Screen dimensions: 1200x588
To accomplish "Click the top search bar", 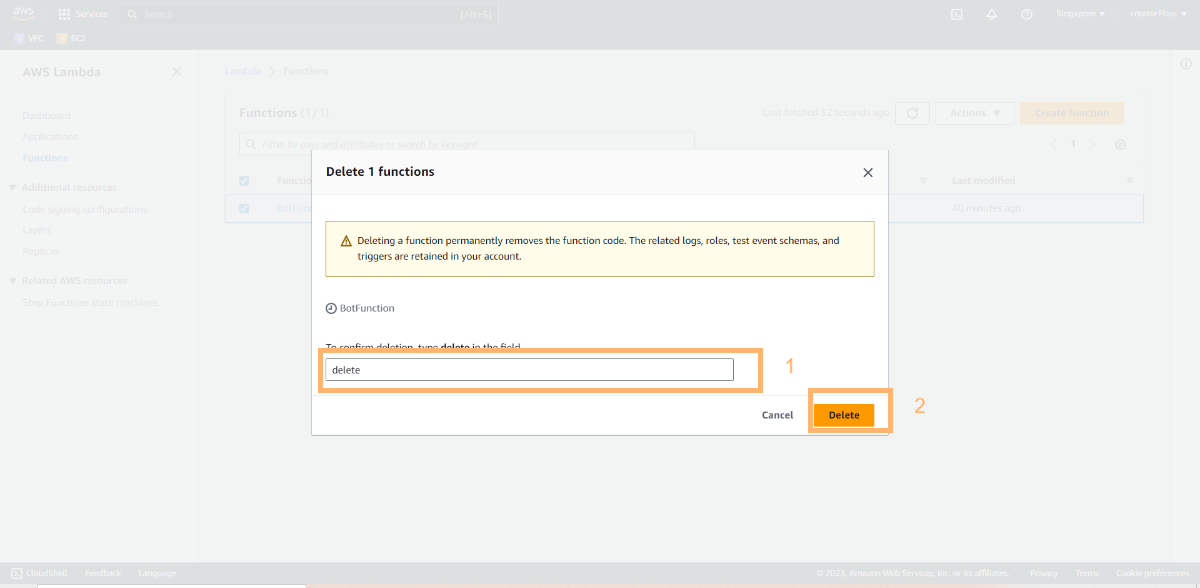I will (x=309, y=14).
